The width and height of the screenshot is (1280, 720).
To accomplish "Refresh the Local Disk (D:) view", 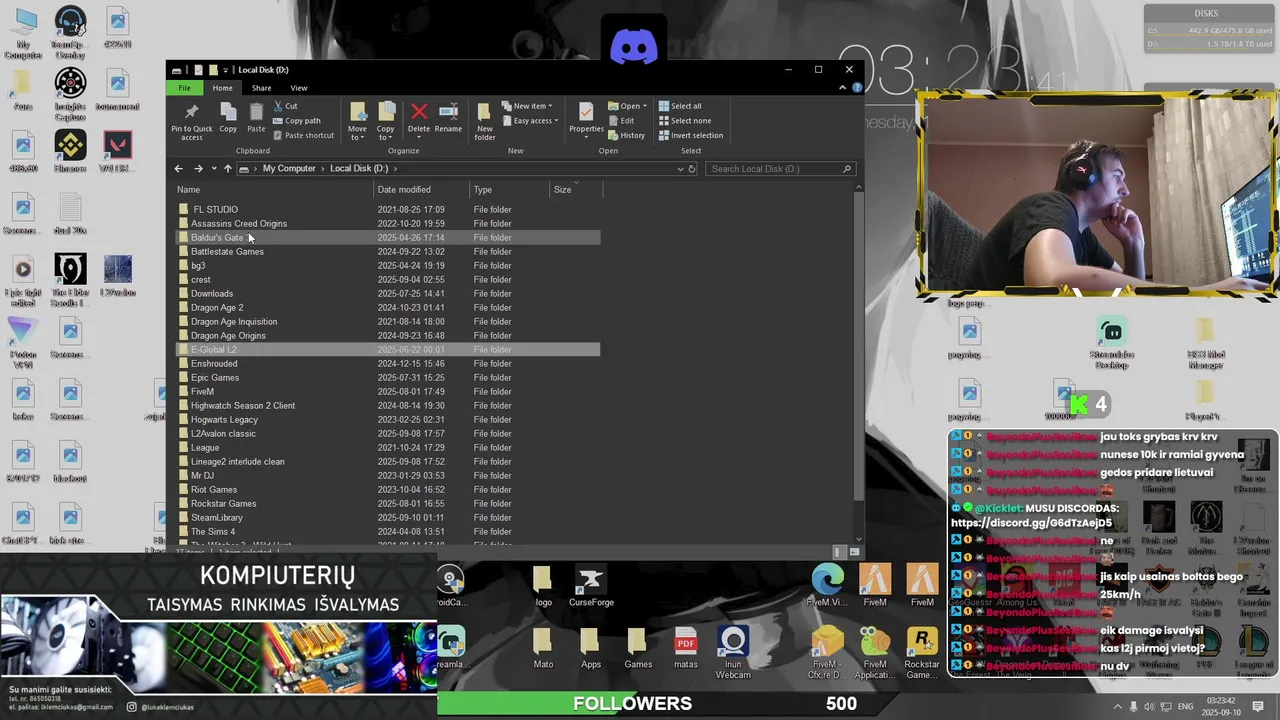I will 692,169.
